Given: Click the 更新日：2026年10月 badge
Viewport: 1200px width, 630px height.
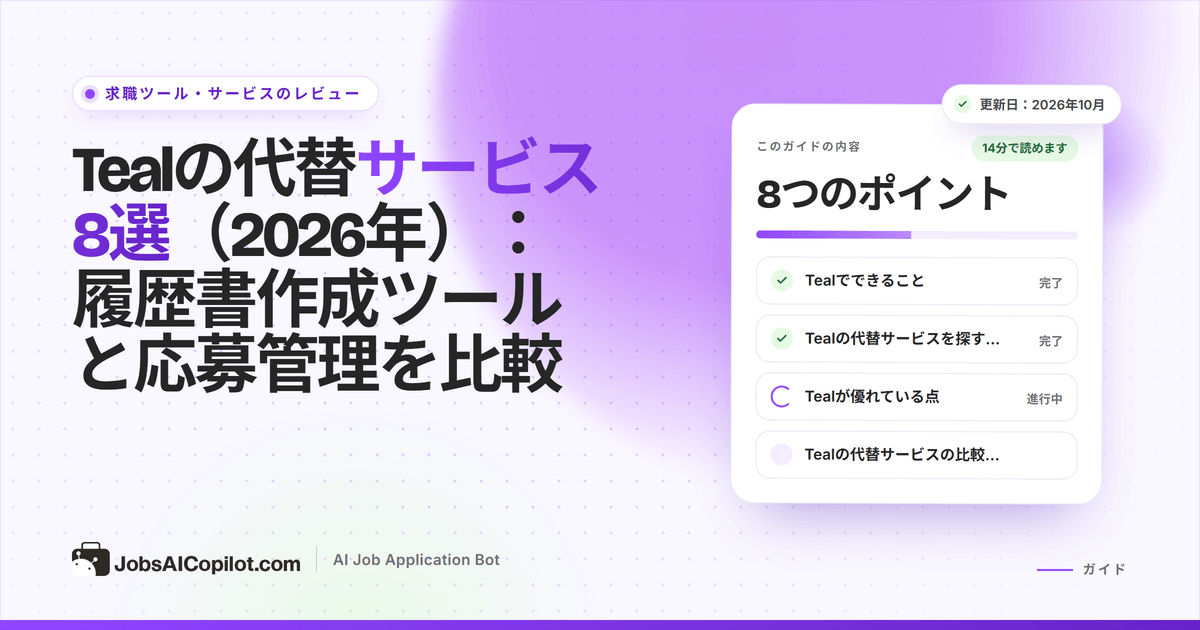Looking at the screenshot, I should 1031,103.
